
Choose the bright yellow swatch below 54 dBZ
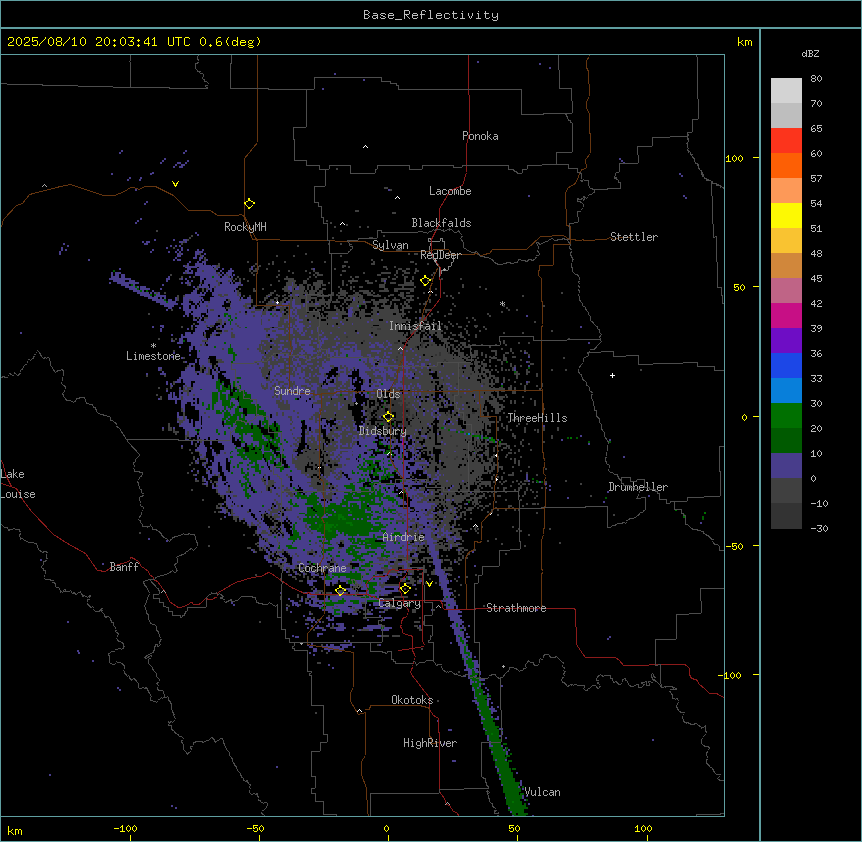tap(786, 215)
